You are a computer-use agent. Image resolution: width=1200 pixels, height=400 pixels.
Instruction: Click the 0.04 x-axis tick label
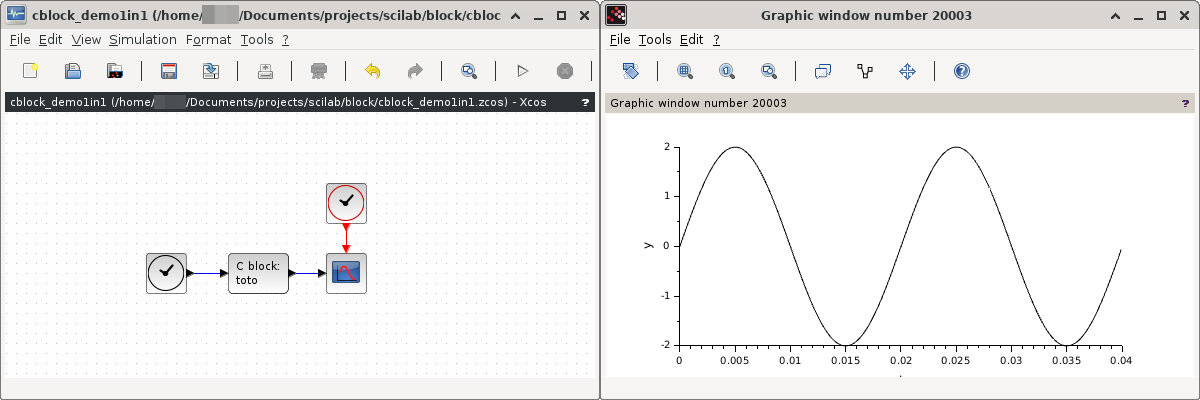tap(1121, 360)
